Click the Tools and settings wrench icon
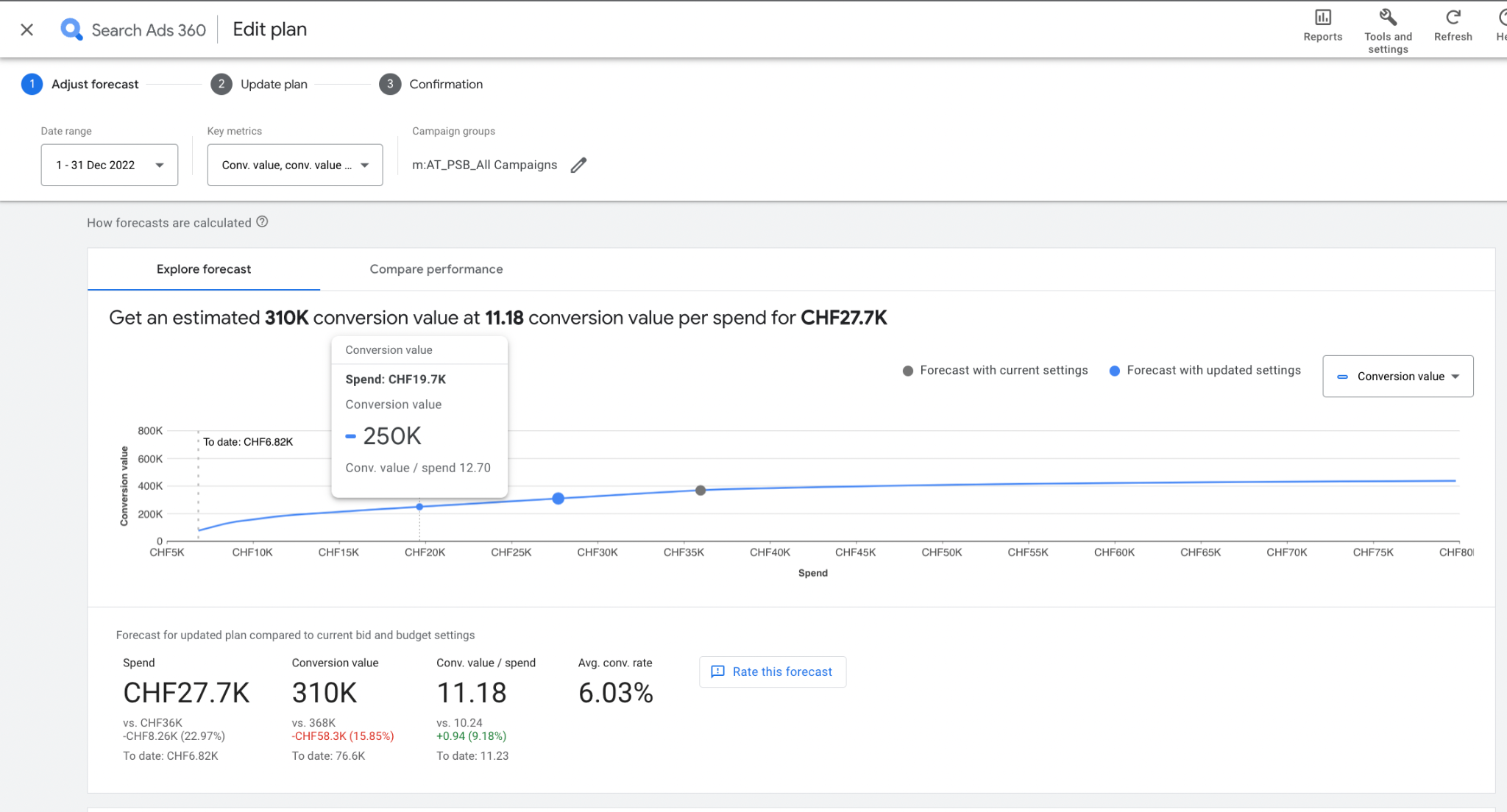 [1387, 16]
